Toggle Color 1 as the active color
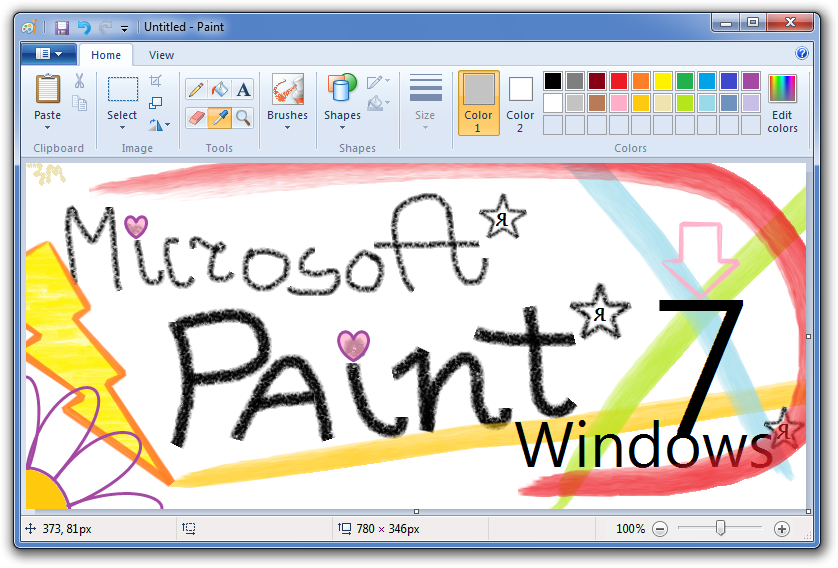 point(478,103)
